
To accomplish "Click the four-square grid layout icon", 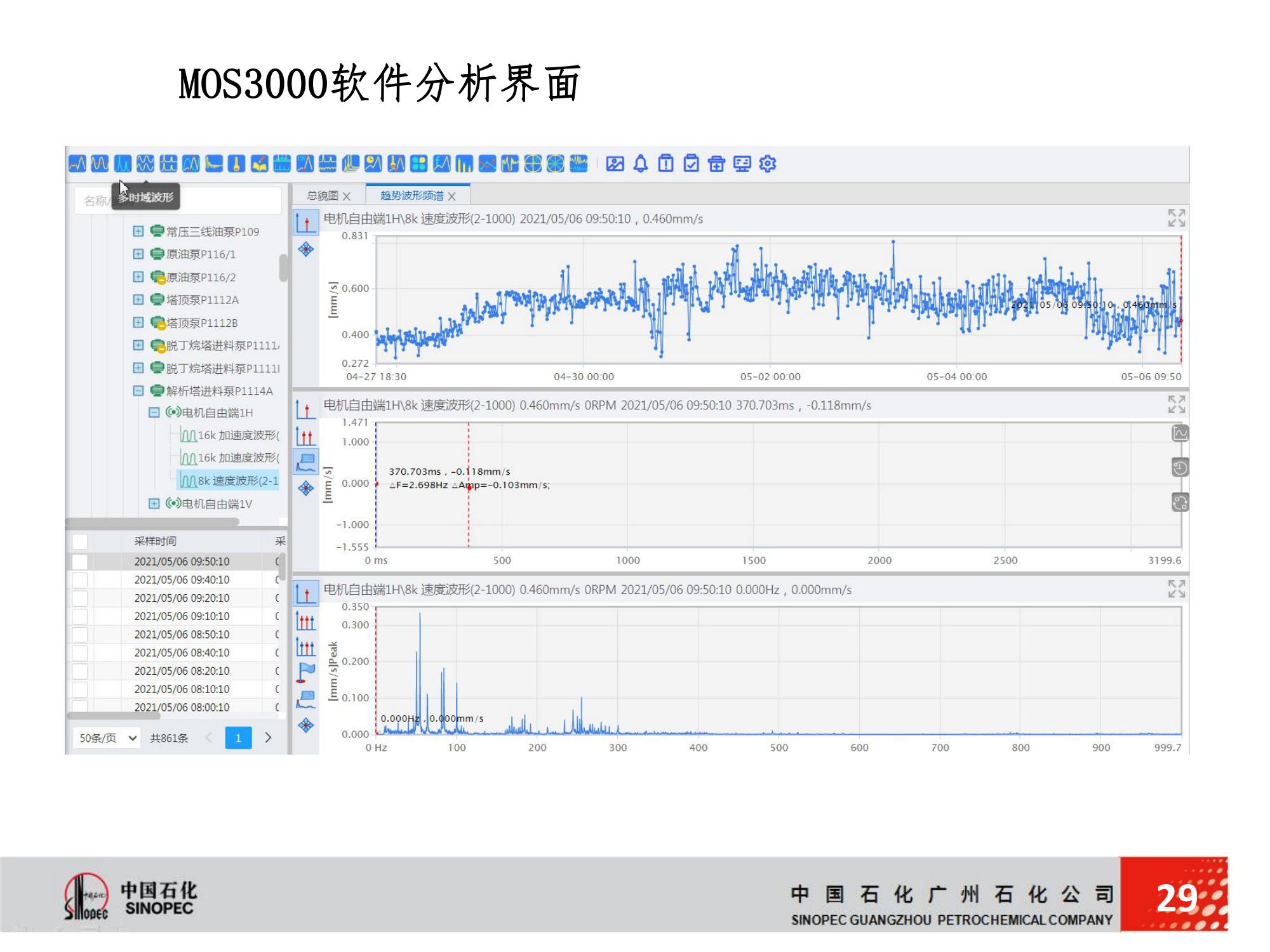I will 418,164.
